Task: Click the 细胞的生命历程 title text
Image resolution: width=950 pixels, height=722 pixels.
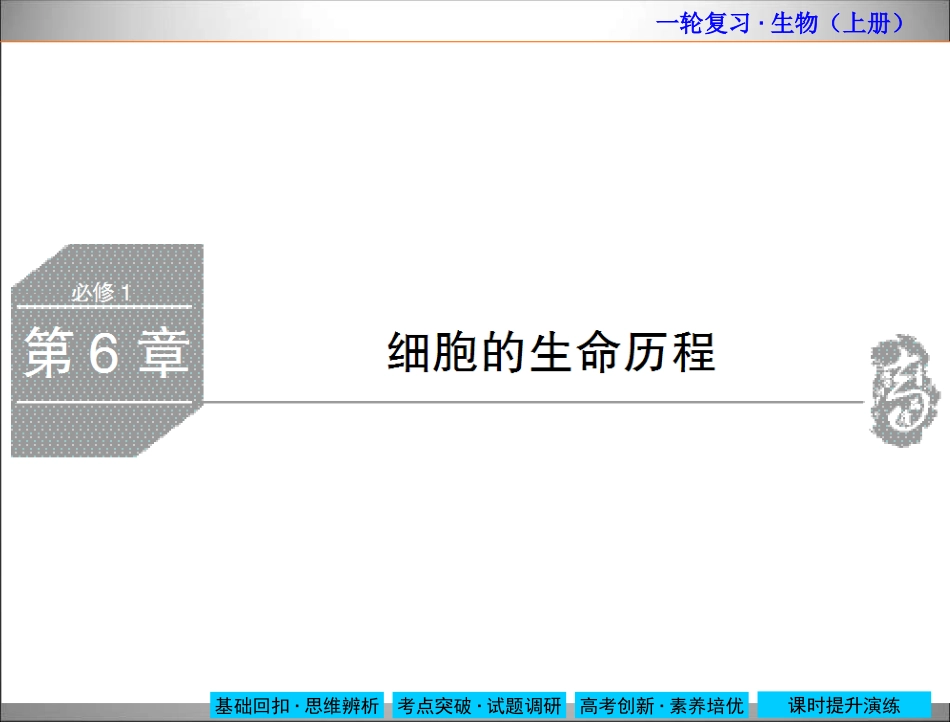Action: 551,352
